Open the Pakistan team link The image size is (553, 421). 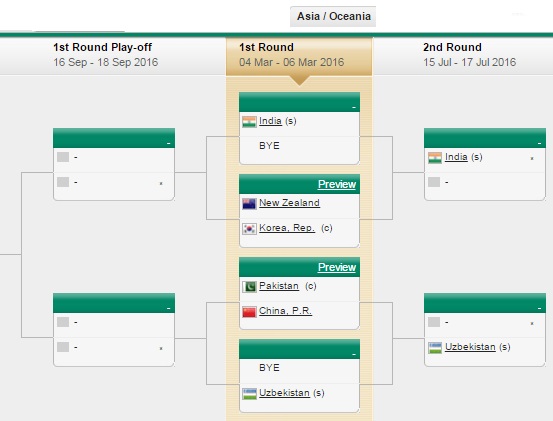(x=279, y=286)
